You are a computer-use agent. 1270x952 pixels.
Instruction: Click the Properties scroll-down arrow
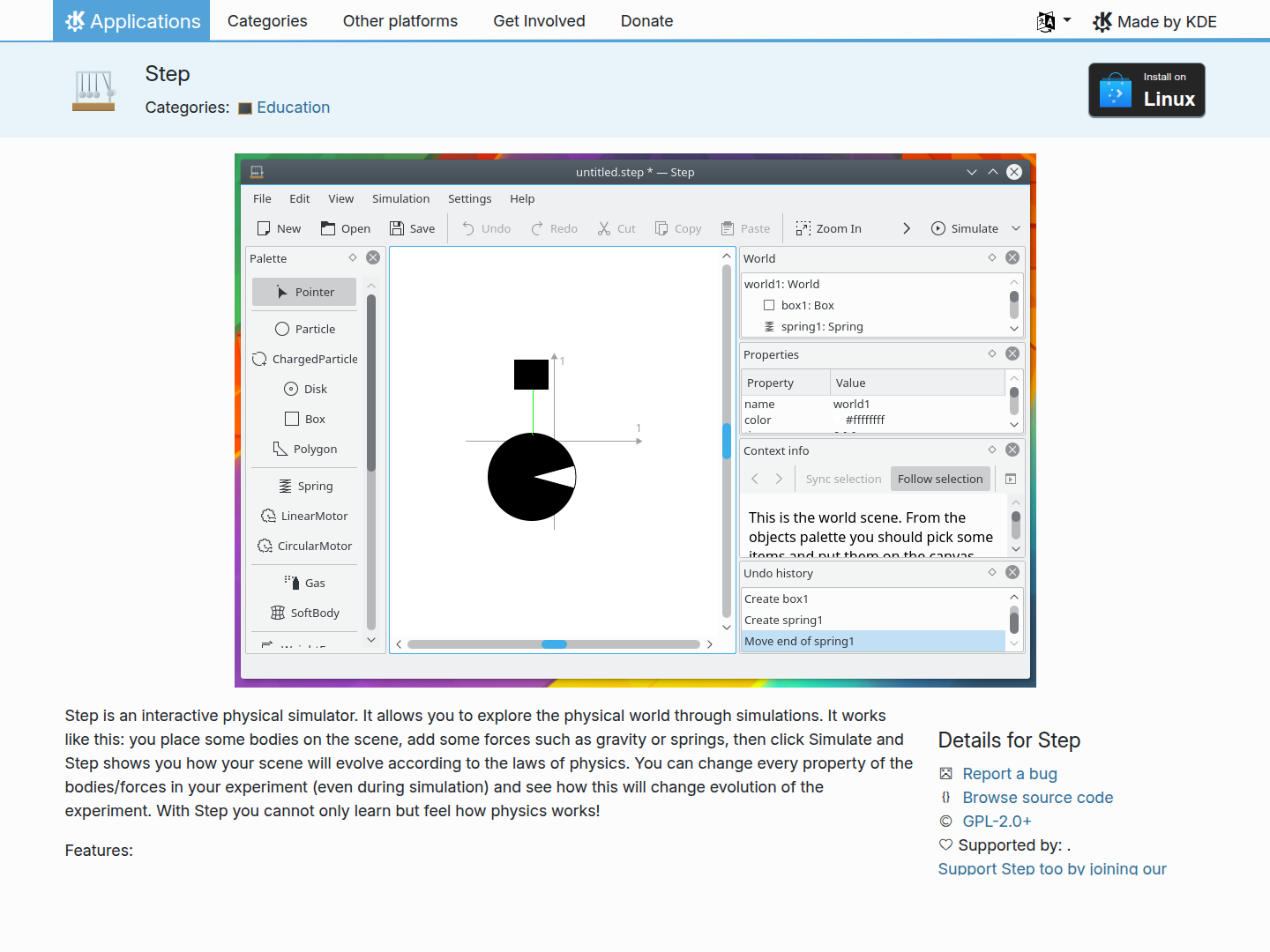1014,425
